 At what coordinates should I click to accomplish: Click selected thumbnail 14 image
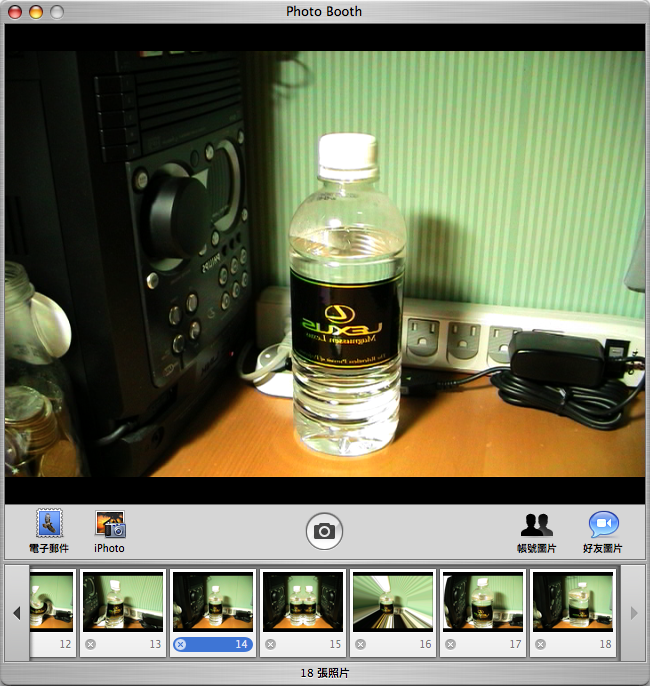coord(213,602)
